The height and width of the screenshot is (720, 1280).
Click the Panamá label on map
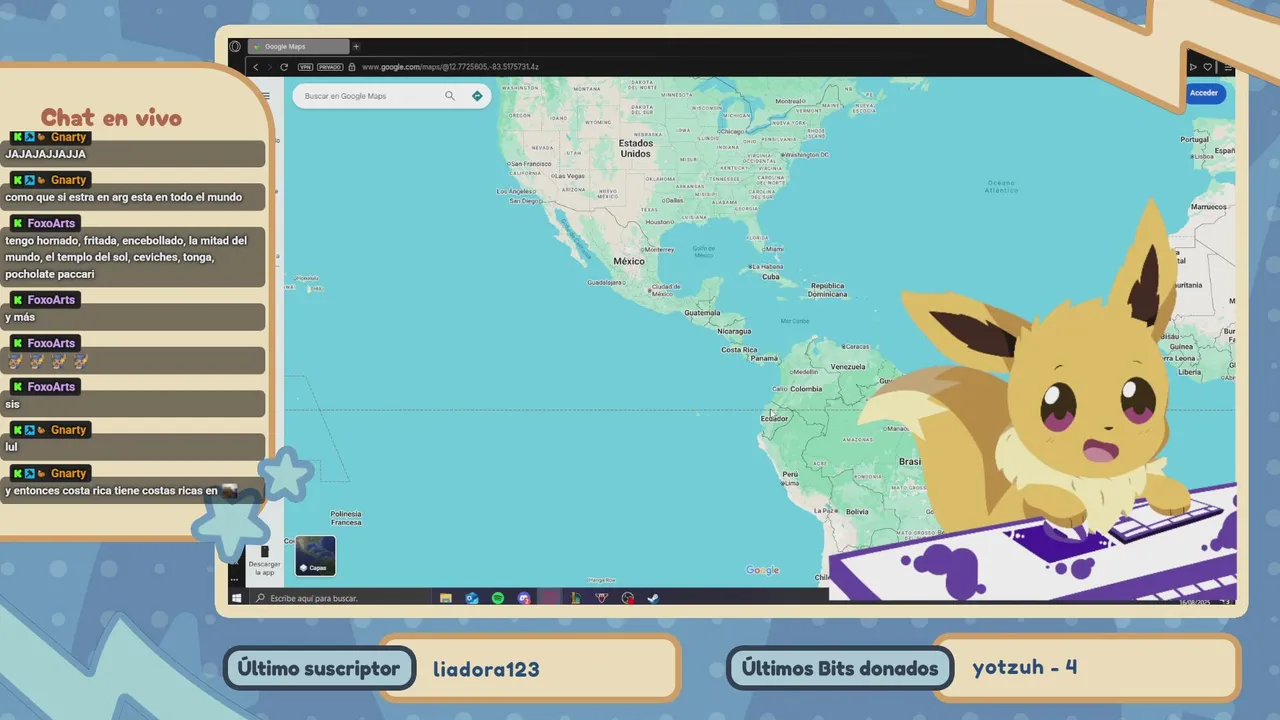pos(764,358)
